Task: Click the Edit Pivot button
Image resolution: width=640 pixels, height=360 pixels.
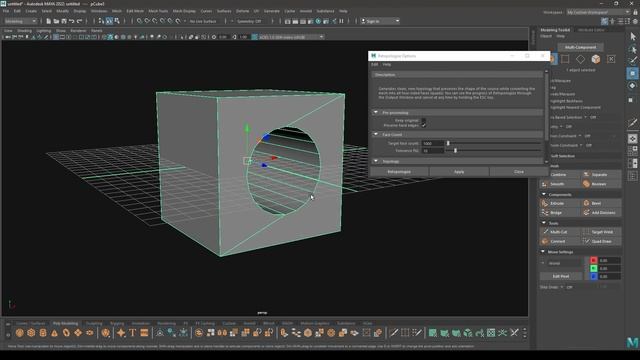Action: 561,276
